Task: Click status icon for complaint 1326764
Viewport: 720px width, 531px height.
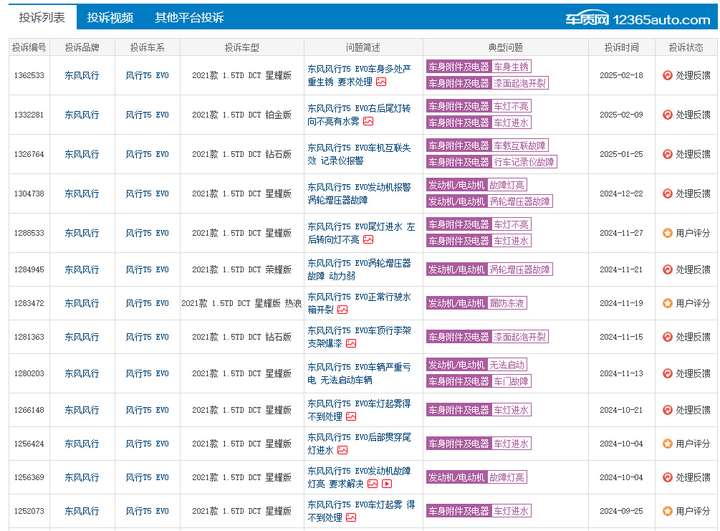Action: pos(668,154)
